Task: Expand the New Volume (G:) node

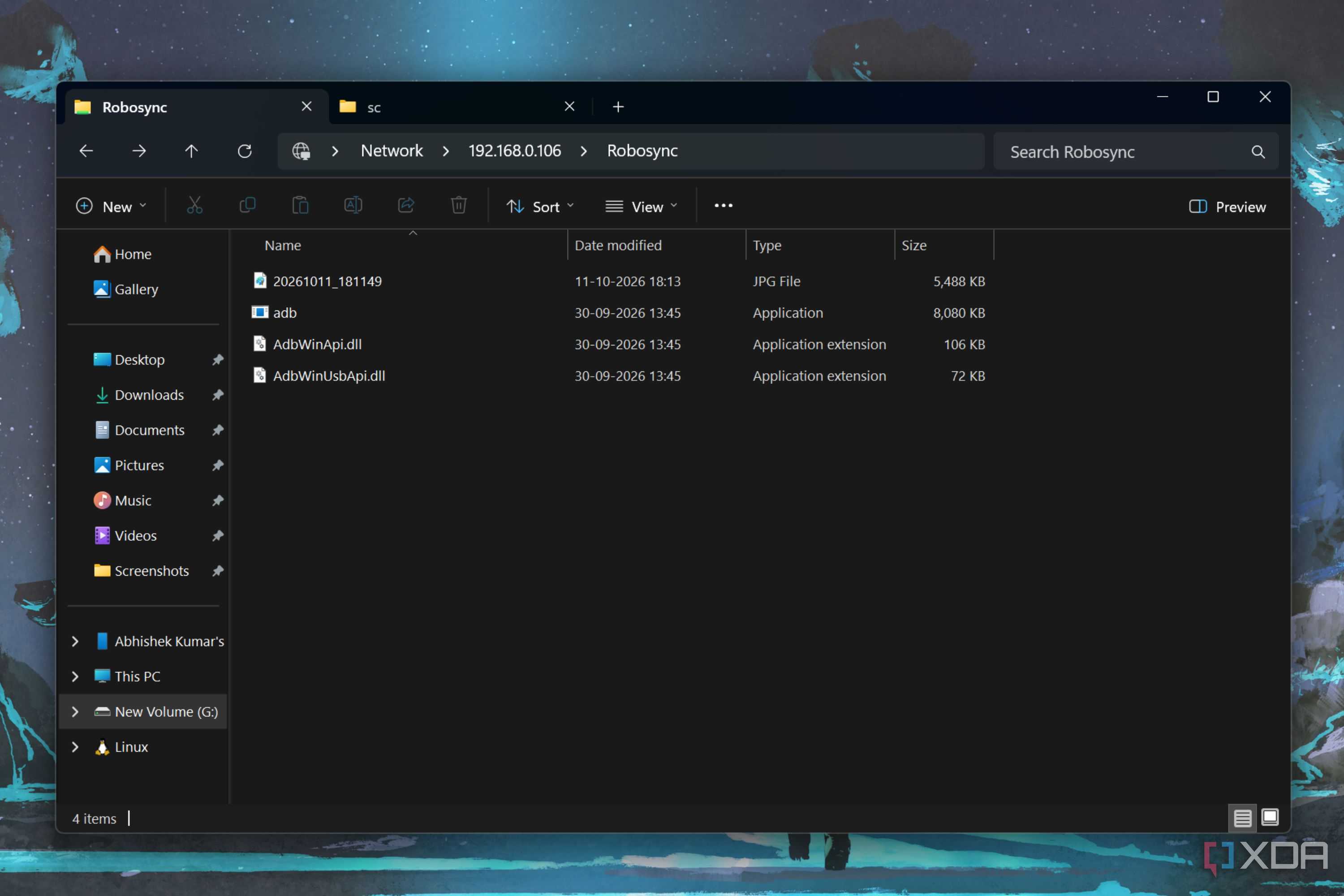Action: click(x=75, y=712)
